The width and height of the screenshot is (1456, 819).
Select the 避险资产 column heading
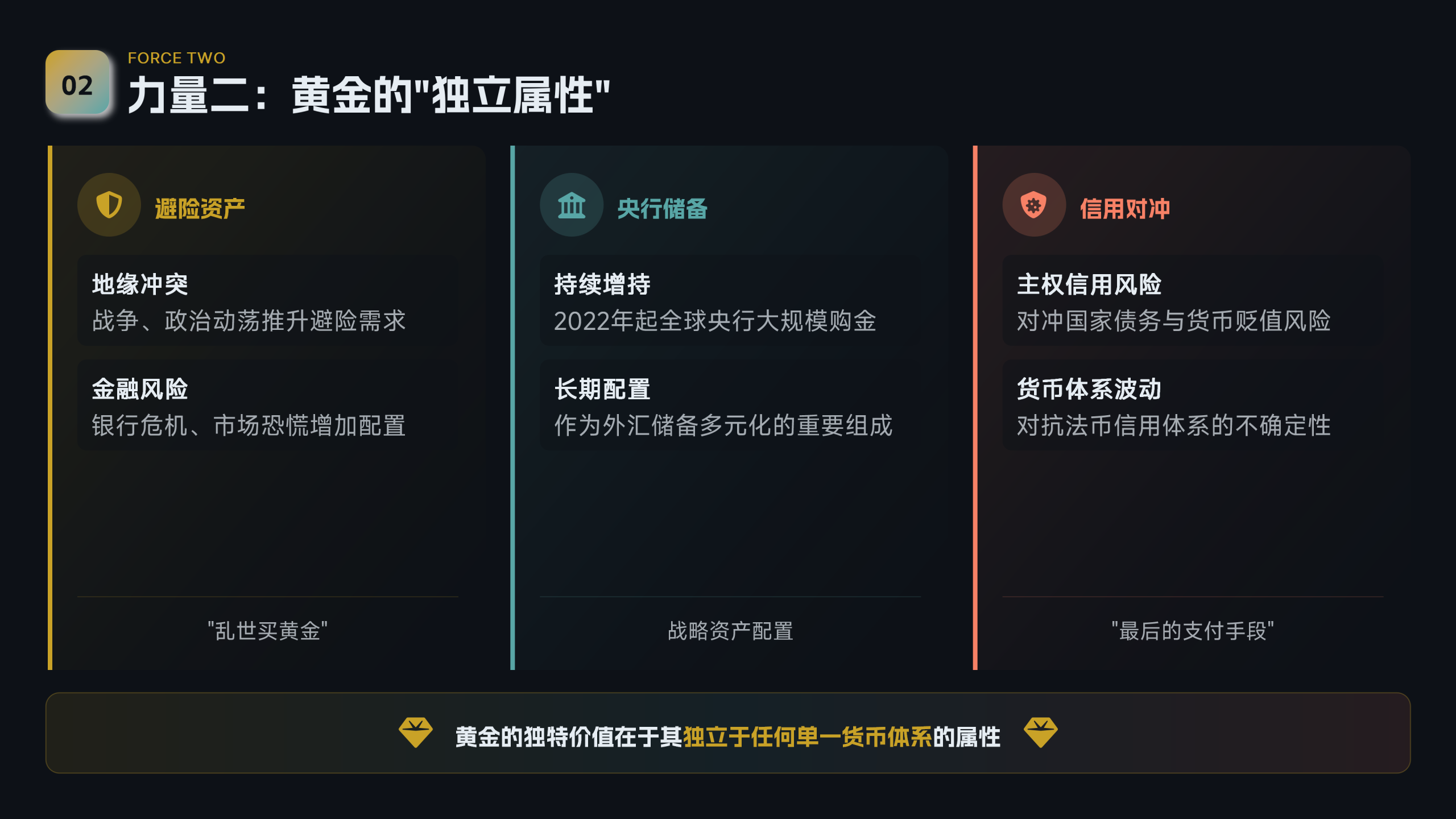(x=200, y=209)
